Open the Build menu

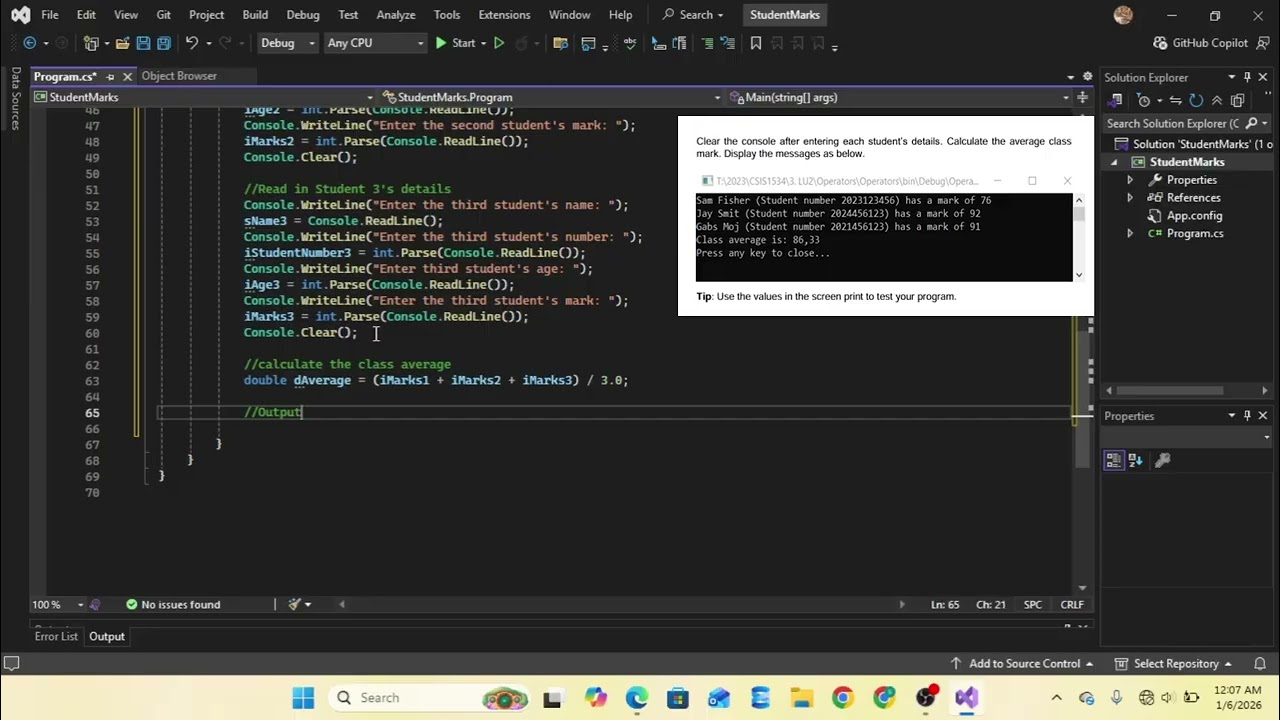(255, 15)
